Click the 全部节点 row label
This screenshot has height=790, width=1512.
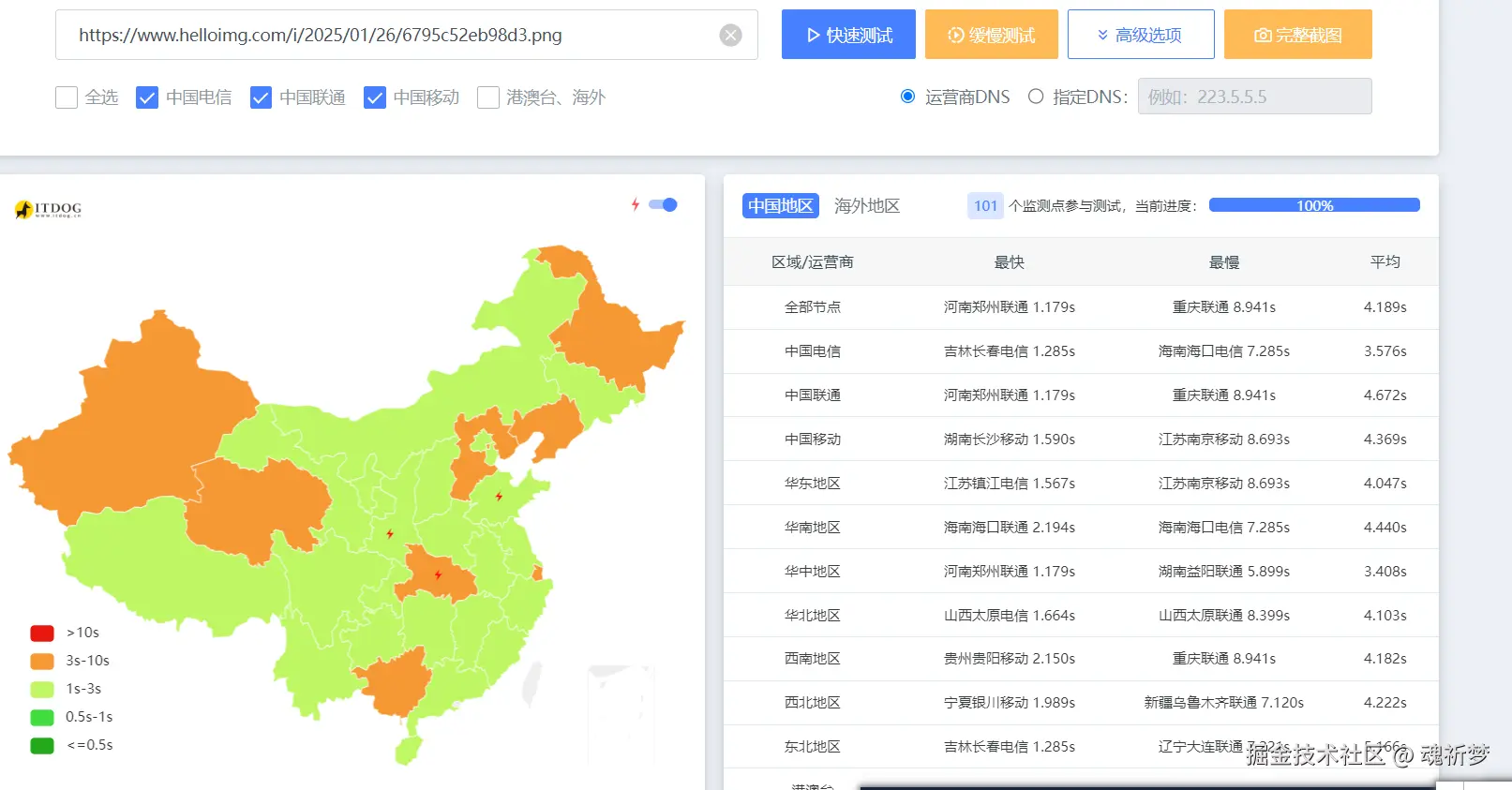(x=813, y=307)
